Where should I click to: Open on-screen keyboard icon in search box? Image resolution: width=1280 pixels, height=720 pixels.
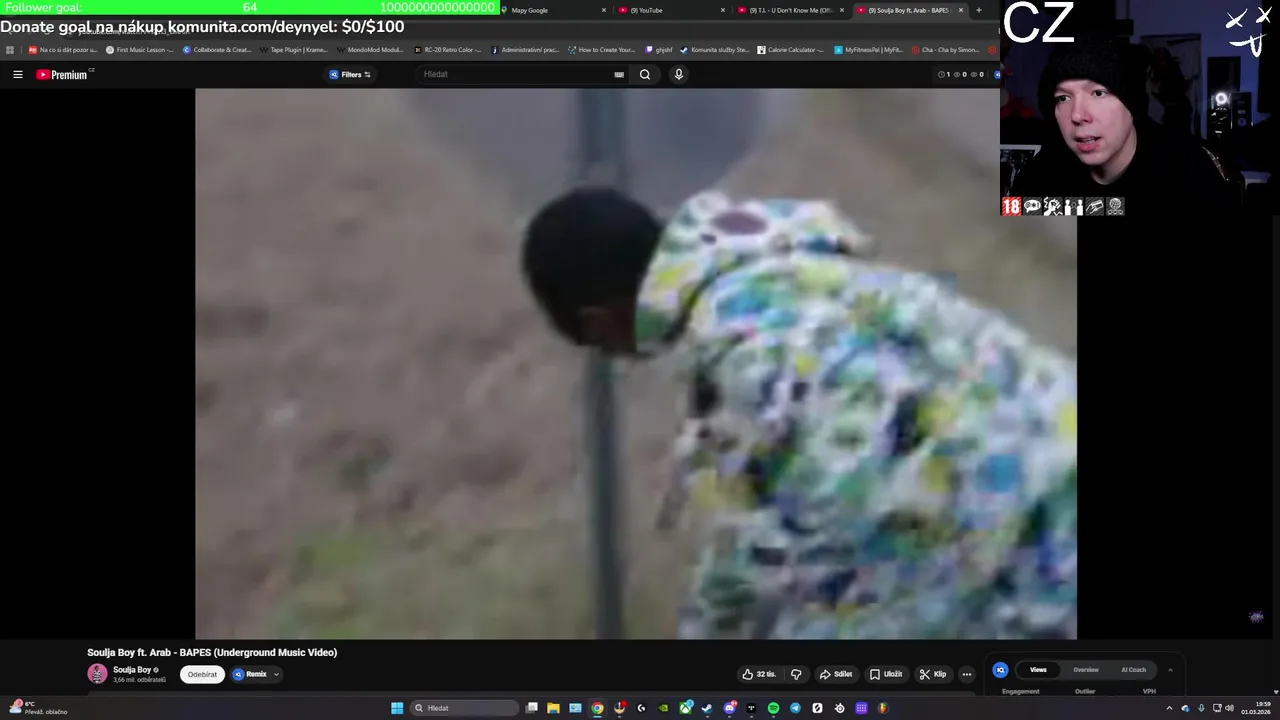click(x=619, y=74)
